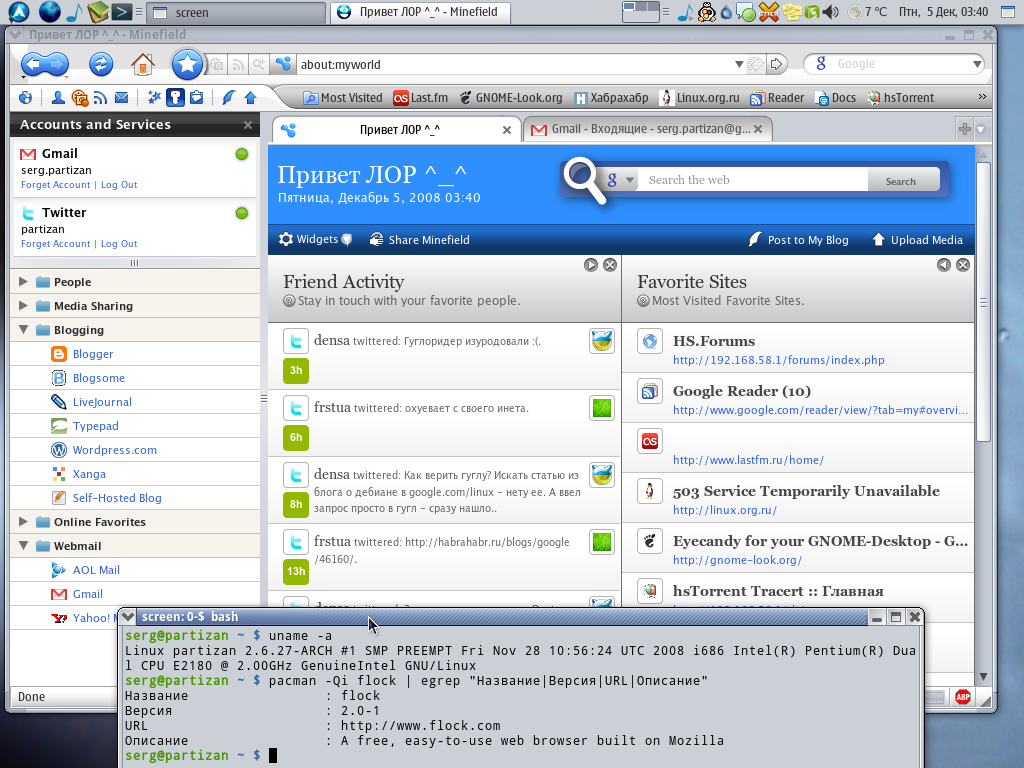Click the go arrow next to address bar

point(776,64)
